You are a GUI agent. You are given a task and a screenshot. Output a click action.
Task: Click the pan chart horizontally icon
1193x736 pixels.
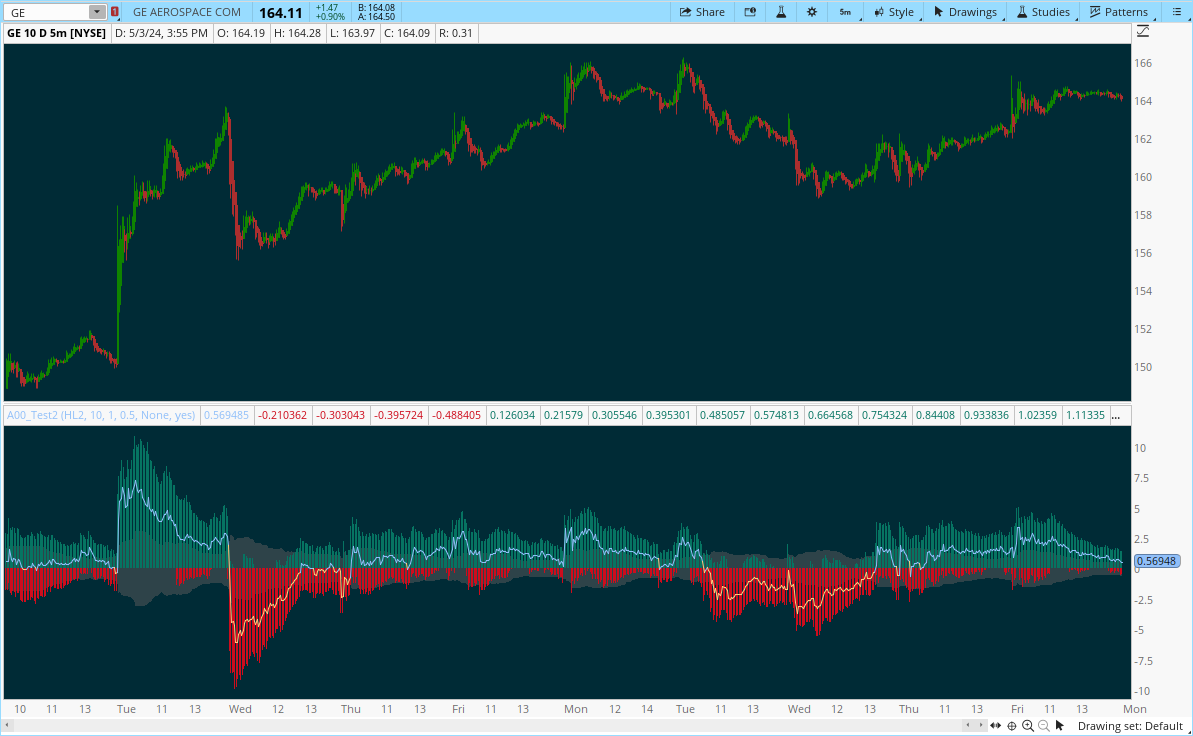(995, 726)
